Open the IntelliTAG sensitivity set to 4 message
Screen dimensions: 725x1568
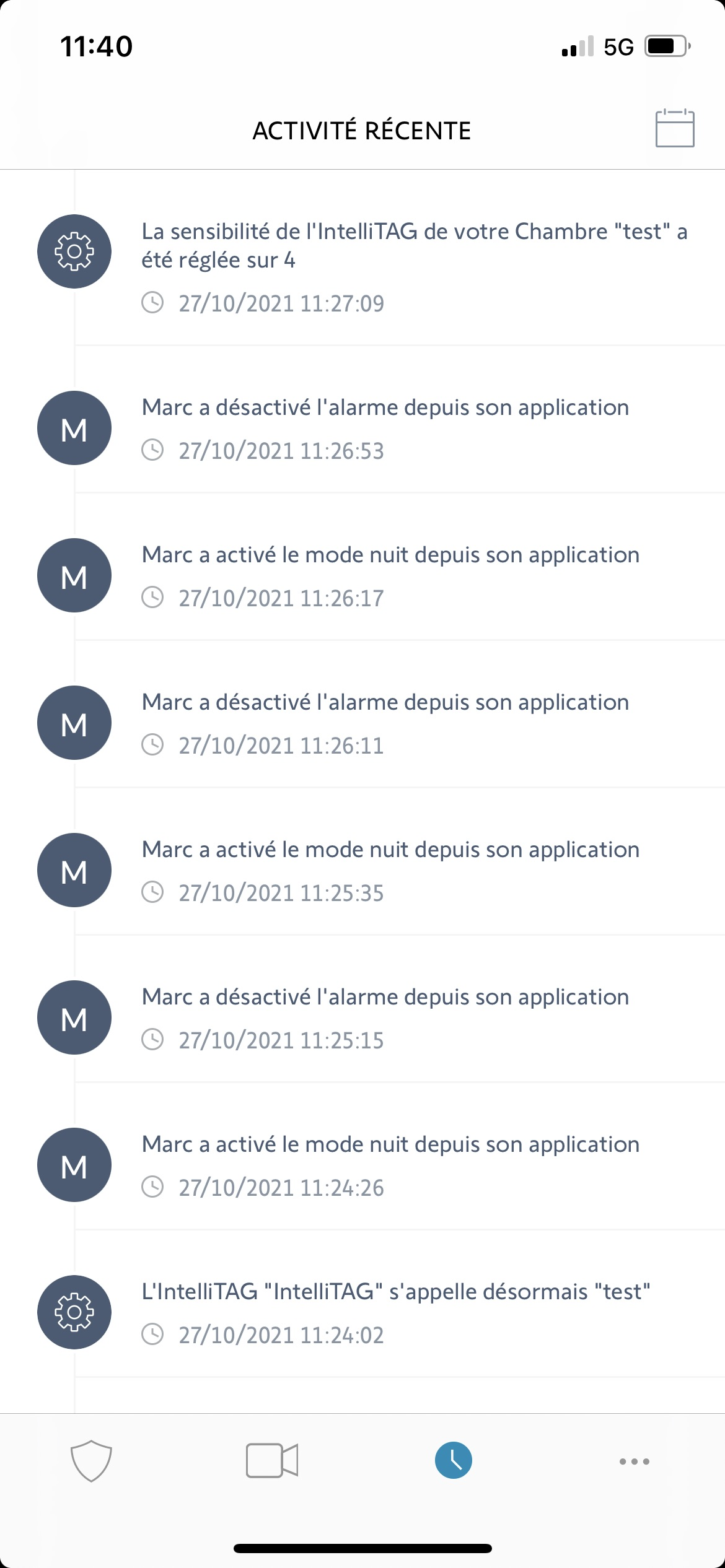[414, 245]
